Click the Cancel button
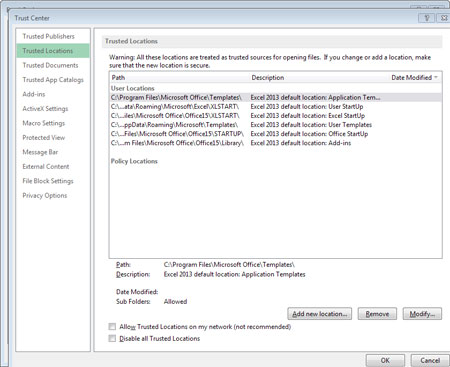This screenshot has width=450, height=367. (x=430, y=360)
